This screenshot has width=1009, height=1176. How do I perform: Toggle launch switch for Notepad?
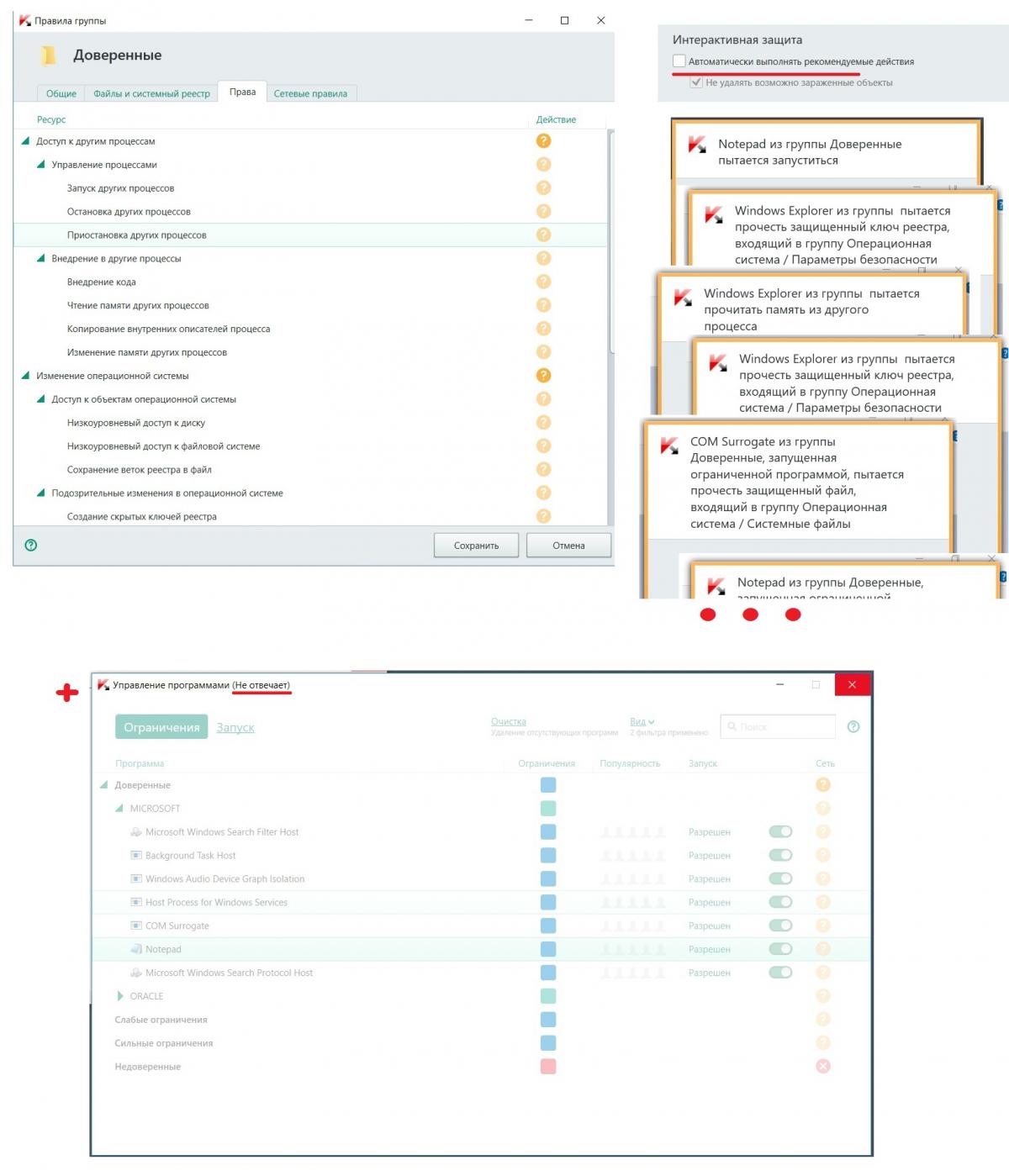(781, 949)
